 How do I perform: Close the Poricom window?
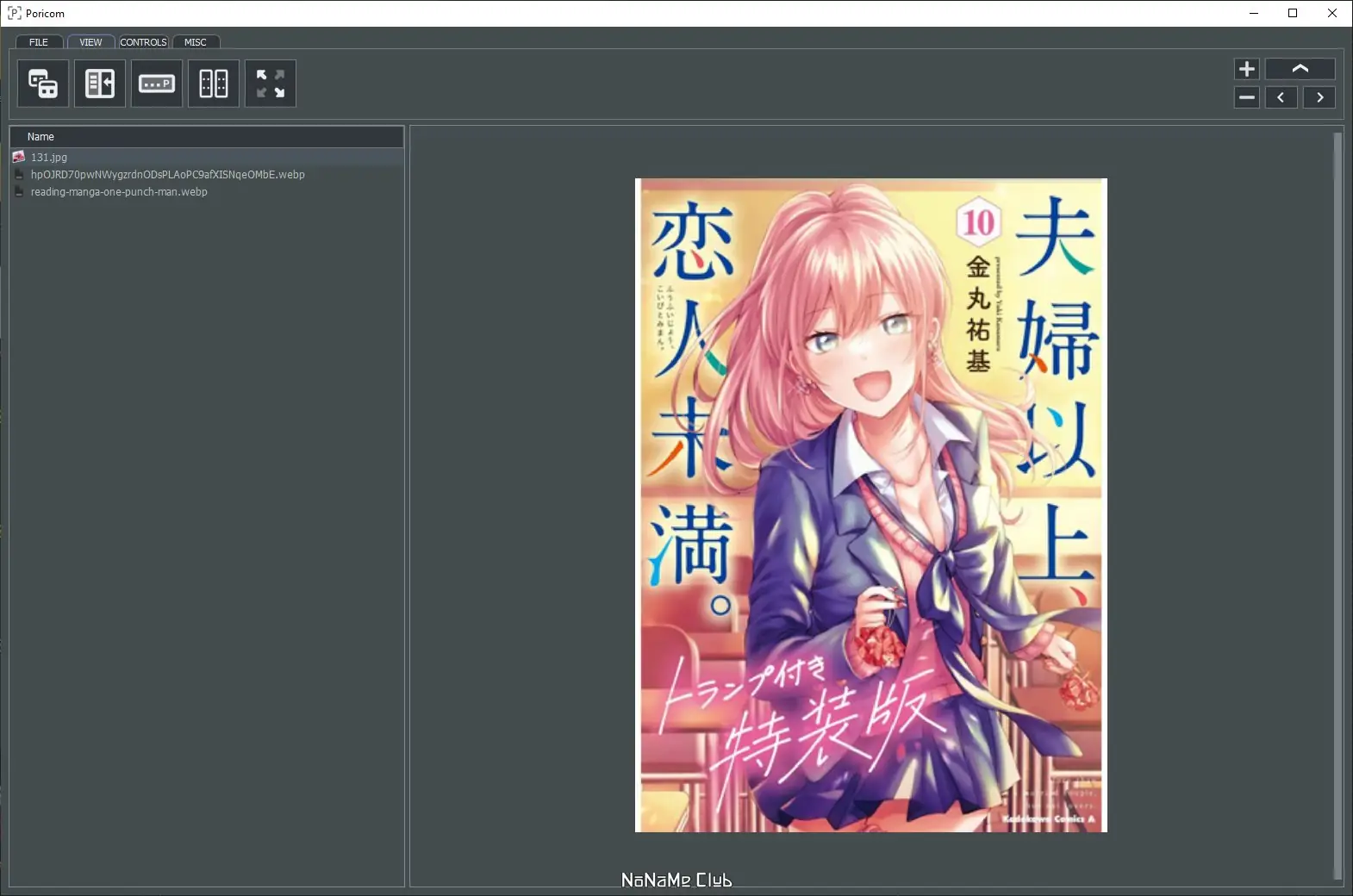coord(1332,13)
